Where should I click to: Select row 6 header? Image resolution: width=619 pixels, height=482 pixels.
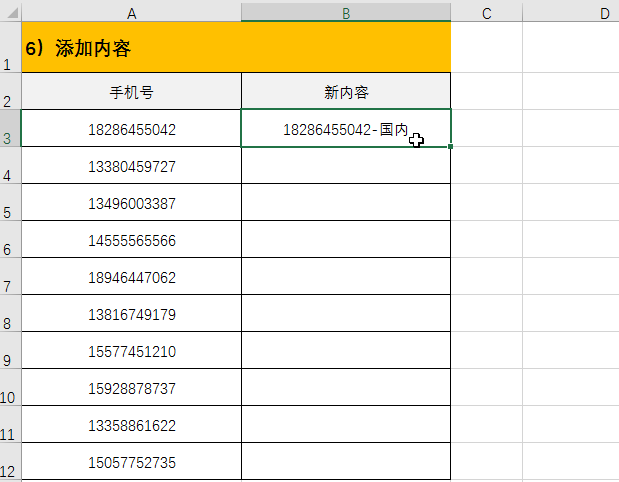(x=10, y=239)
